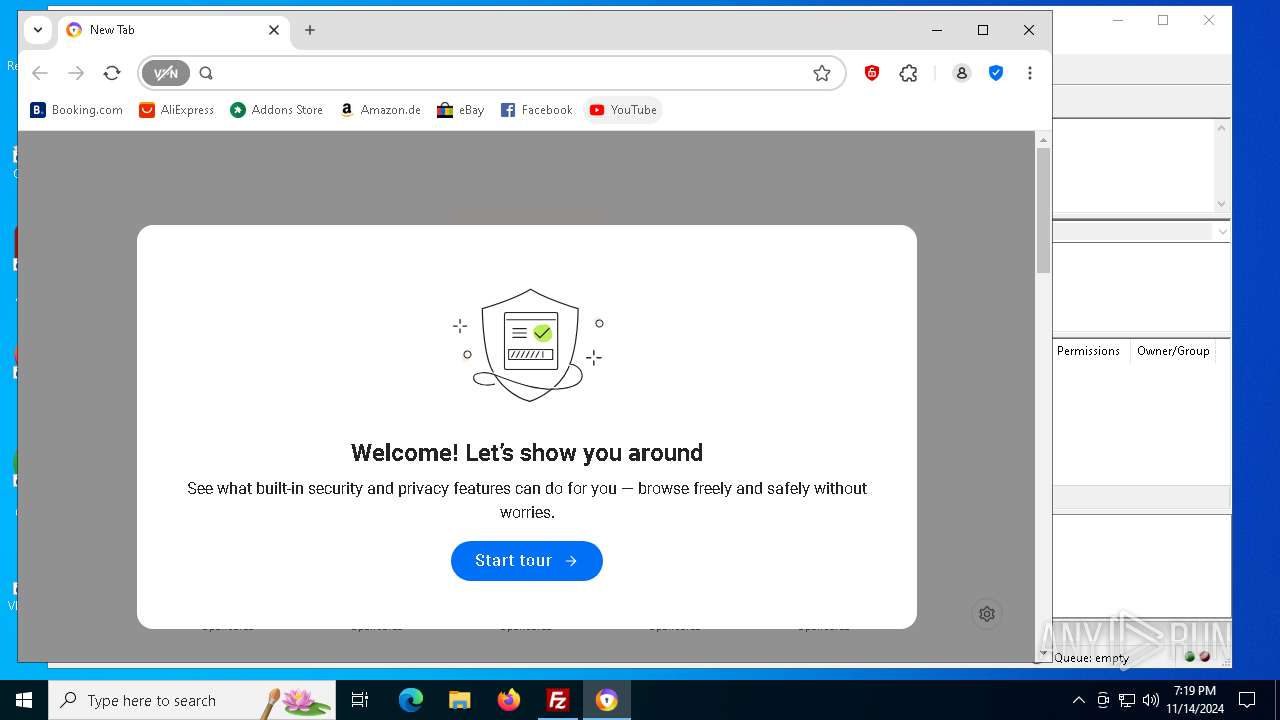1280x720 pixels.
Task: Open the user profile icon
Action: 961,73
